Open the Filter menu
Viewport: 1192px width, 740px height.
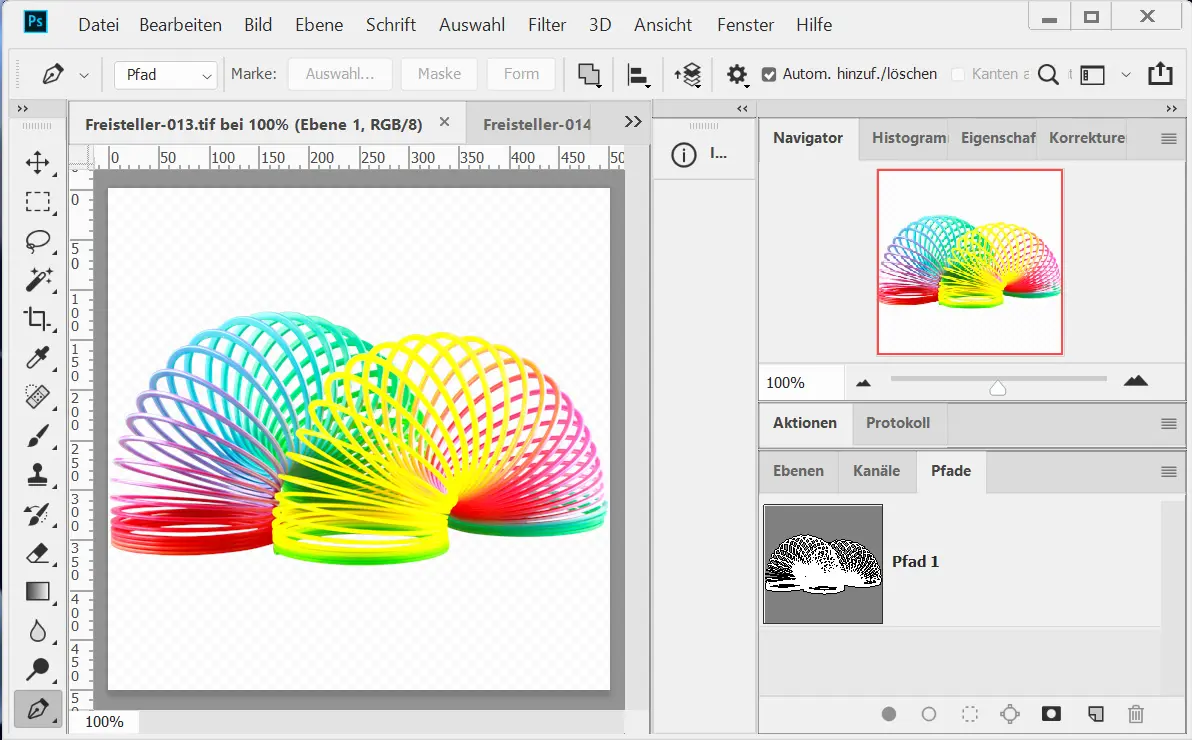[547, 25]
